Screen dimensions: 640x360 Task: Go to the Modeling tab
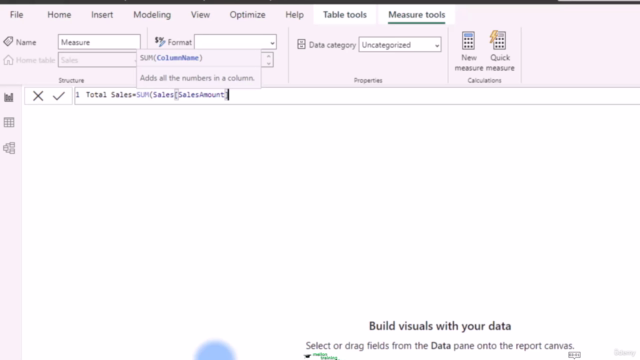coord(152,15)
